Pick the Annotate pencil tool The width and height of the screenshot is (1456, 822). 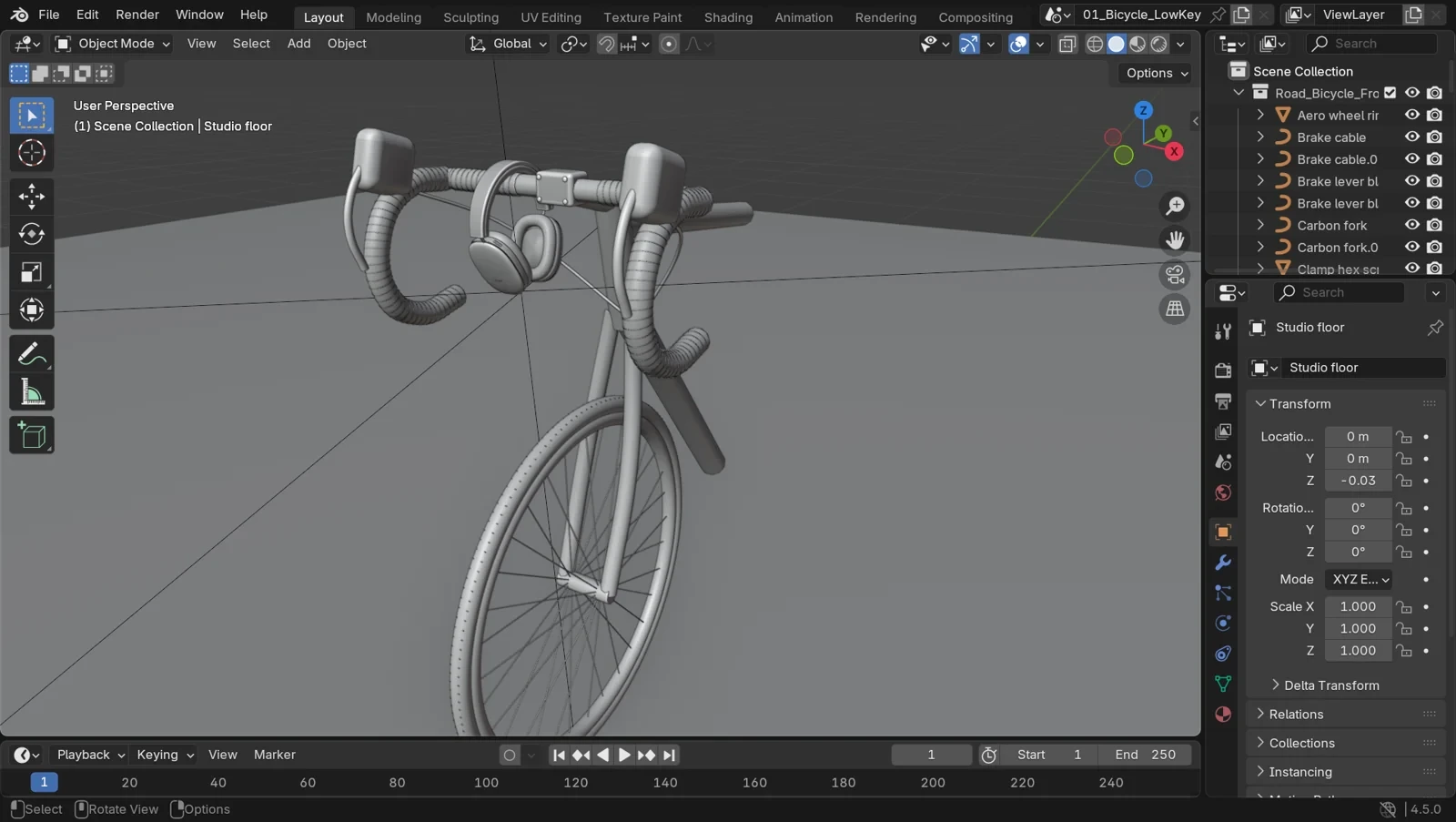(x=32, y=354)
